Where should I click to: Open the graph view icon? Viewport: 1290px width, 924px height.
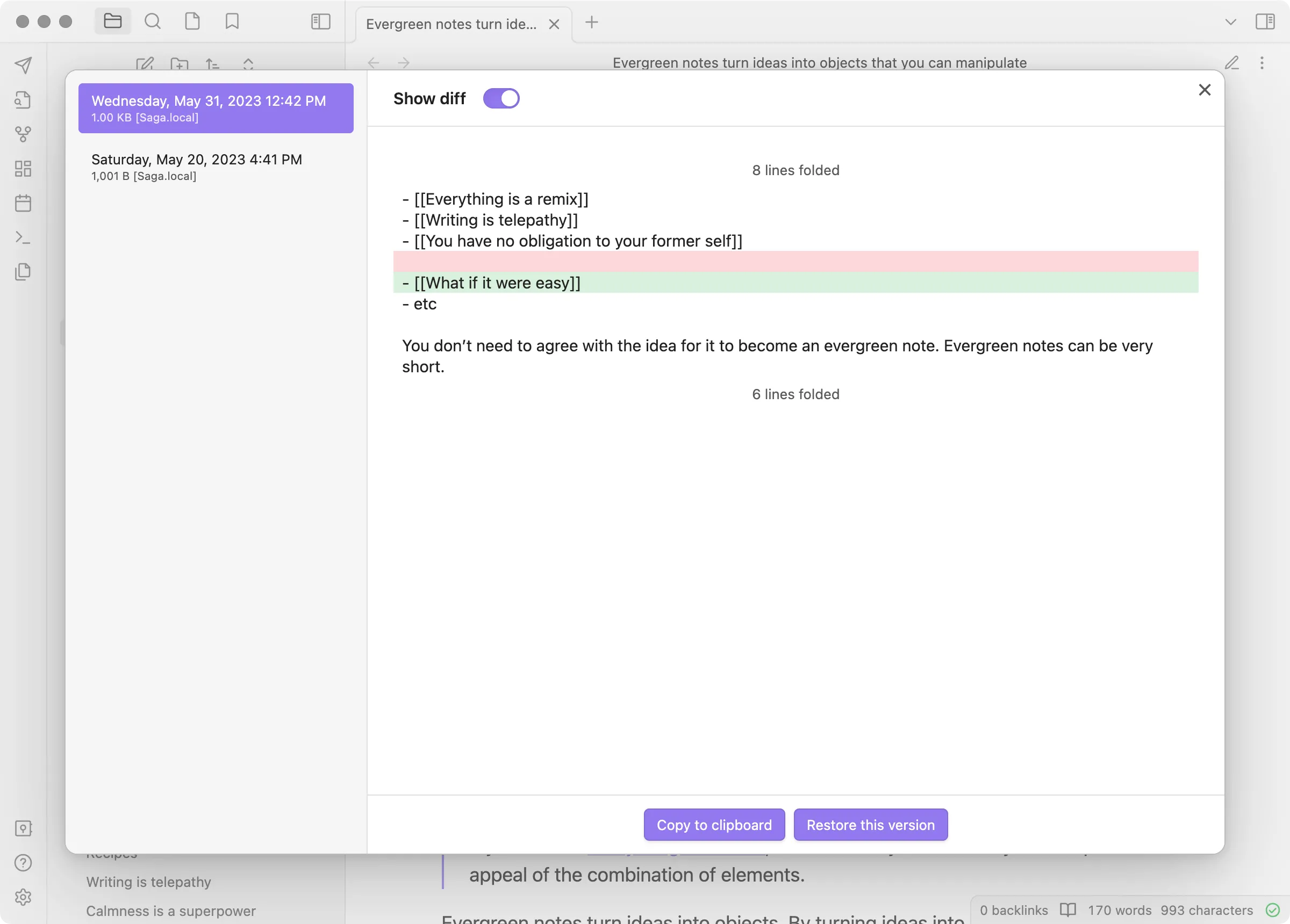coord(23,134)
